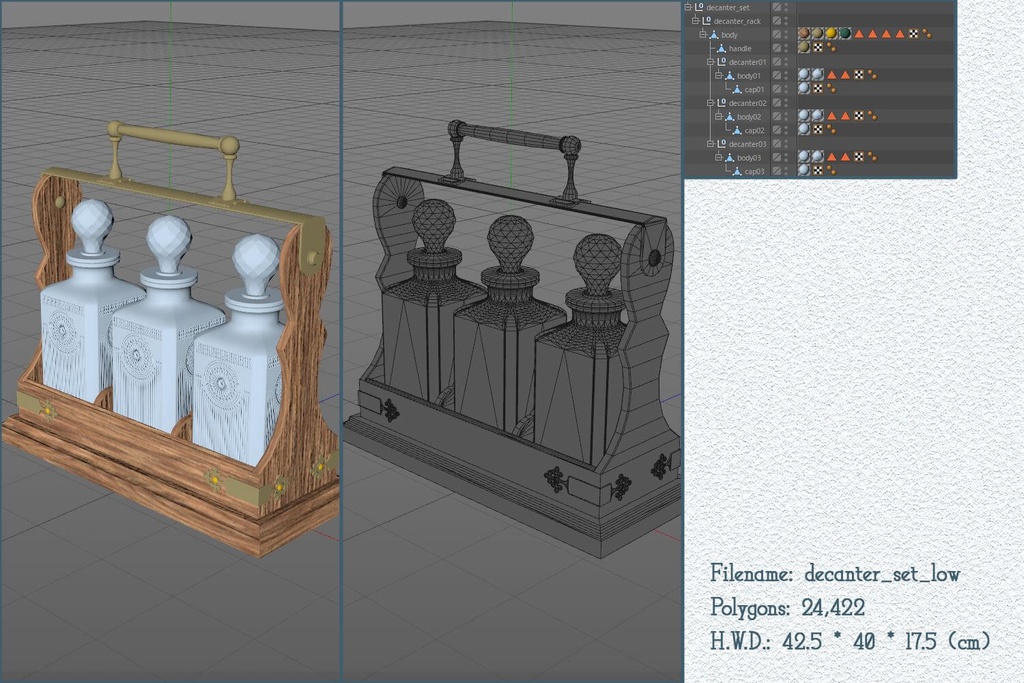The image size is (1024, 683).
Task: Toggle visibility dots on cap01 row
Action: point(786,89)
